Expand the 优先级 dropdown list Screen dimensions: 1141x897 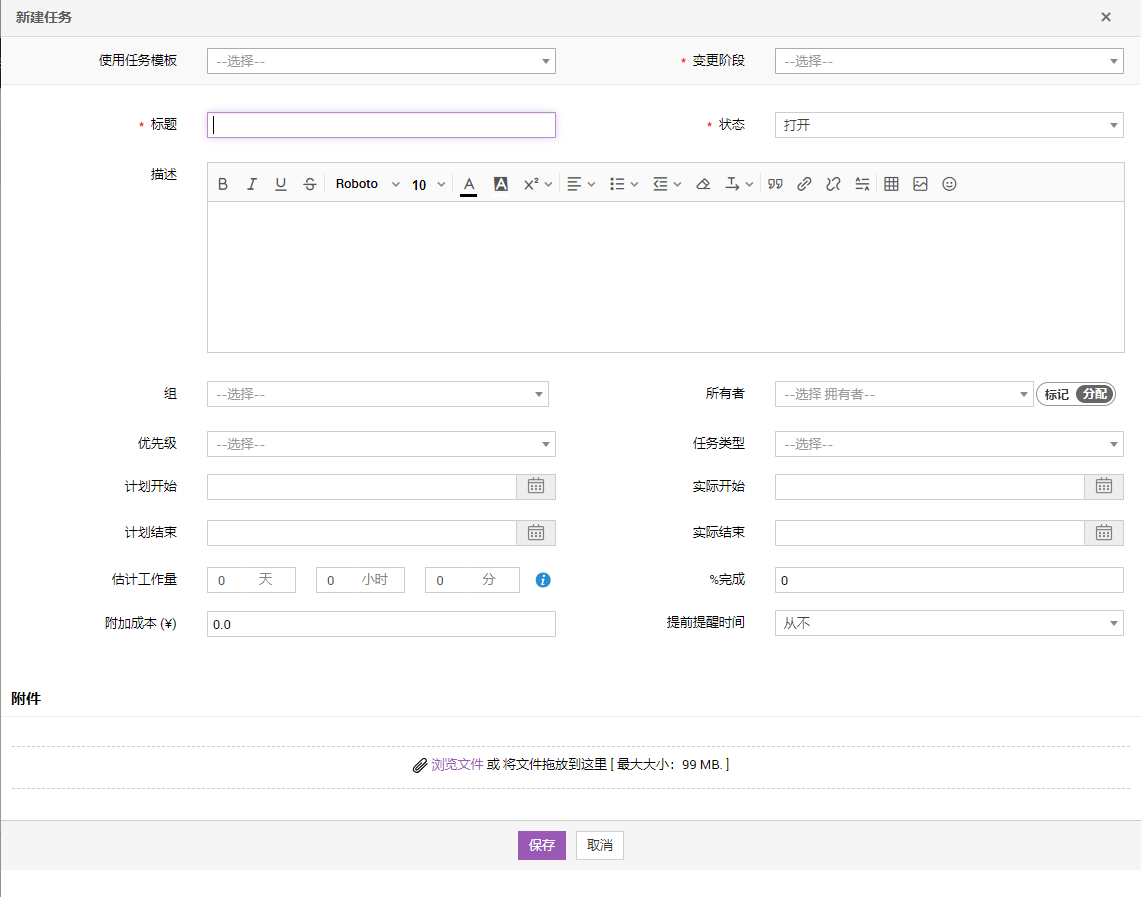[381, 444]
